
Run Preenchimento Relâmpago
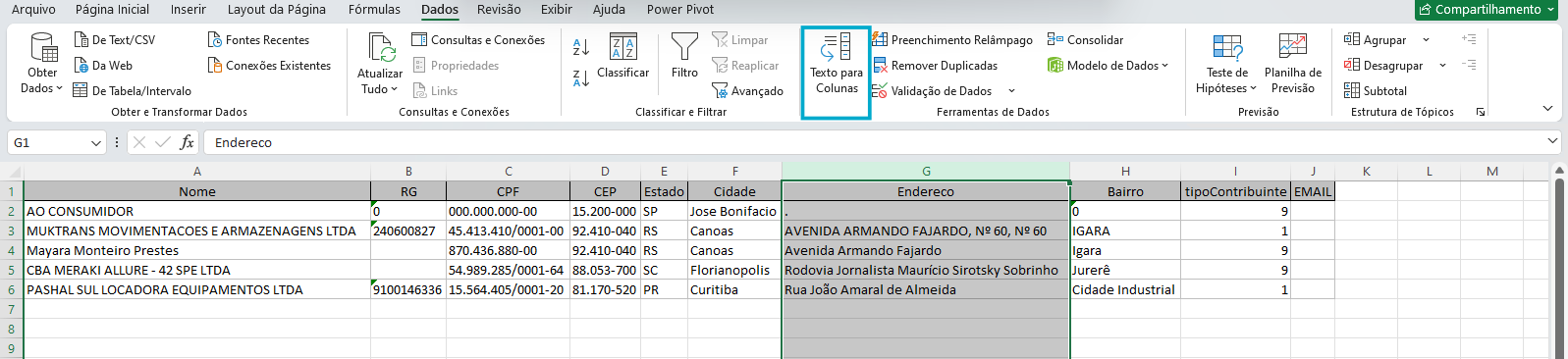point(951,40)
